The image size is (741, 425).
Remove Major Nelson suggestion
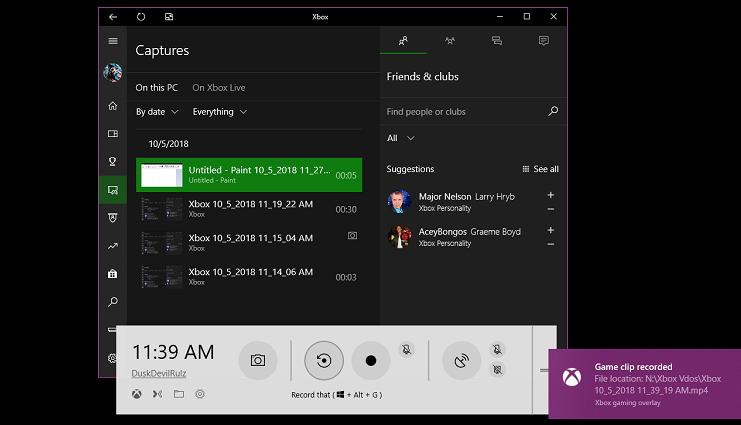tap(551, 209)
